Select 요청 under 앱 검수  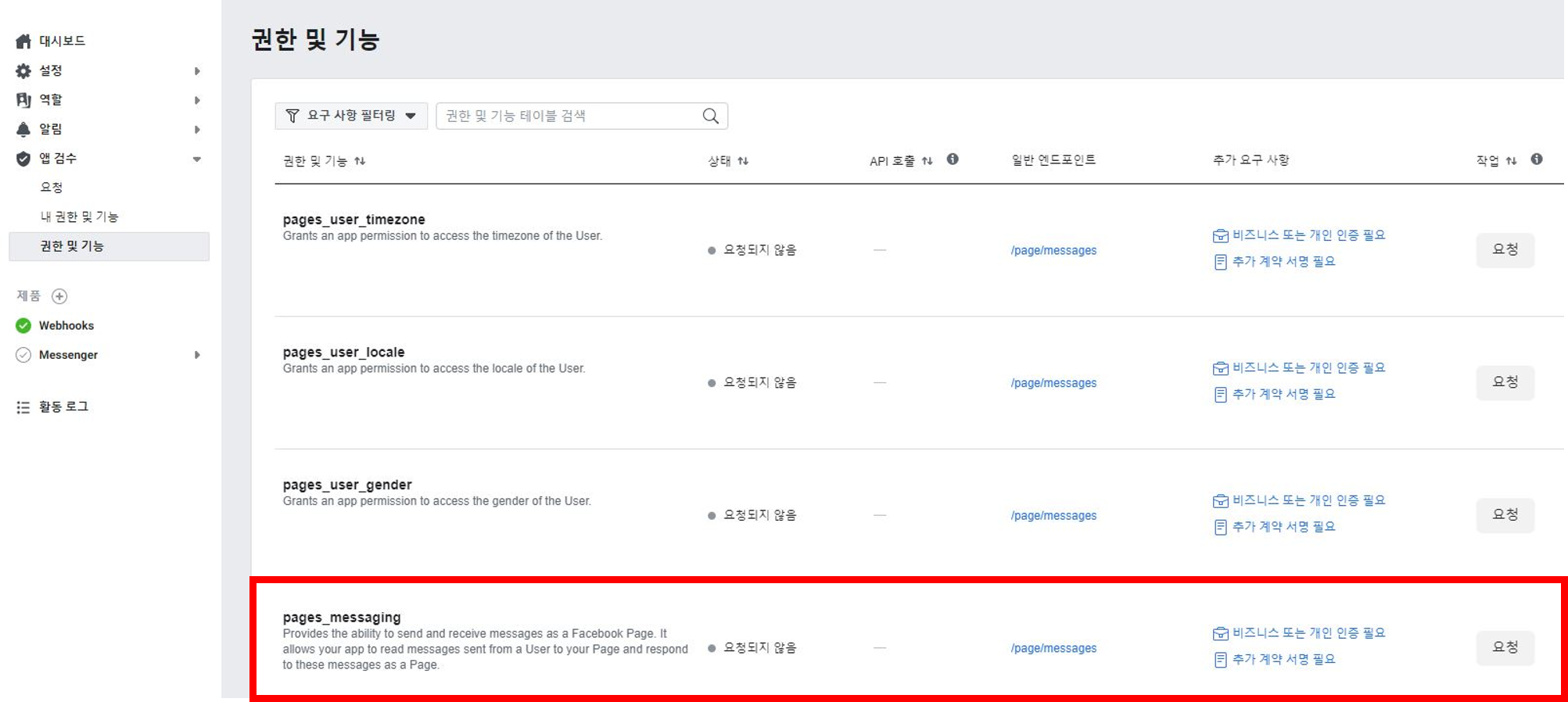tap(52, 188)
